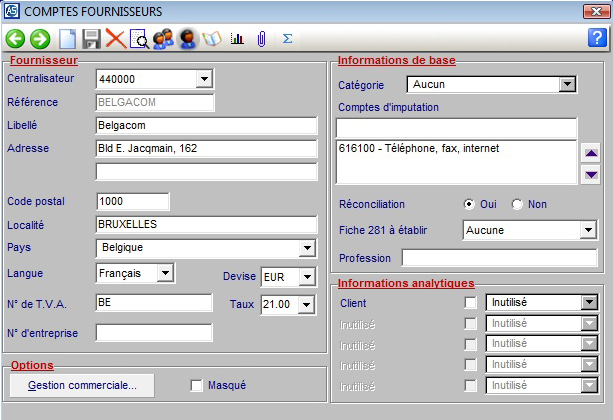The height and width of the screenshot is (420, 613).
Task: Click the empty Comptes d'imputation entry field
Action: (456, 128)
